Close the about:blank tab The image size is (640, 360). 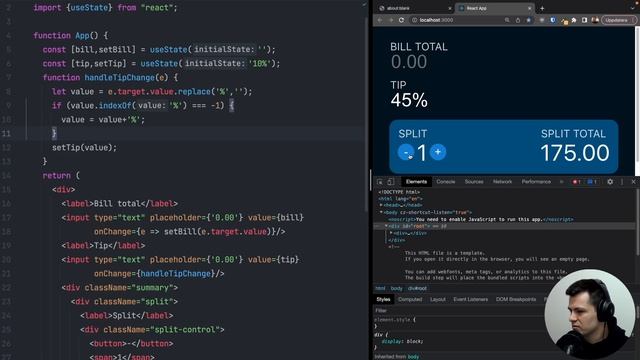pyautogui.click(x=450, y=8)
